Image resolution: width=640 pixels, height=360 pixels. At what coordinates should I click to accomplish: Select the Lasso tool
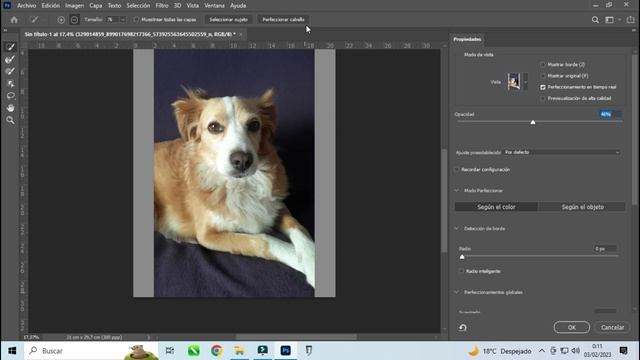click(x=10, y=96)
